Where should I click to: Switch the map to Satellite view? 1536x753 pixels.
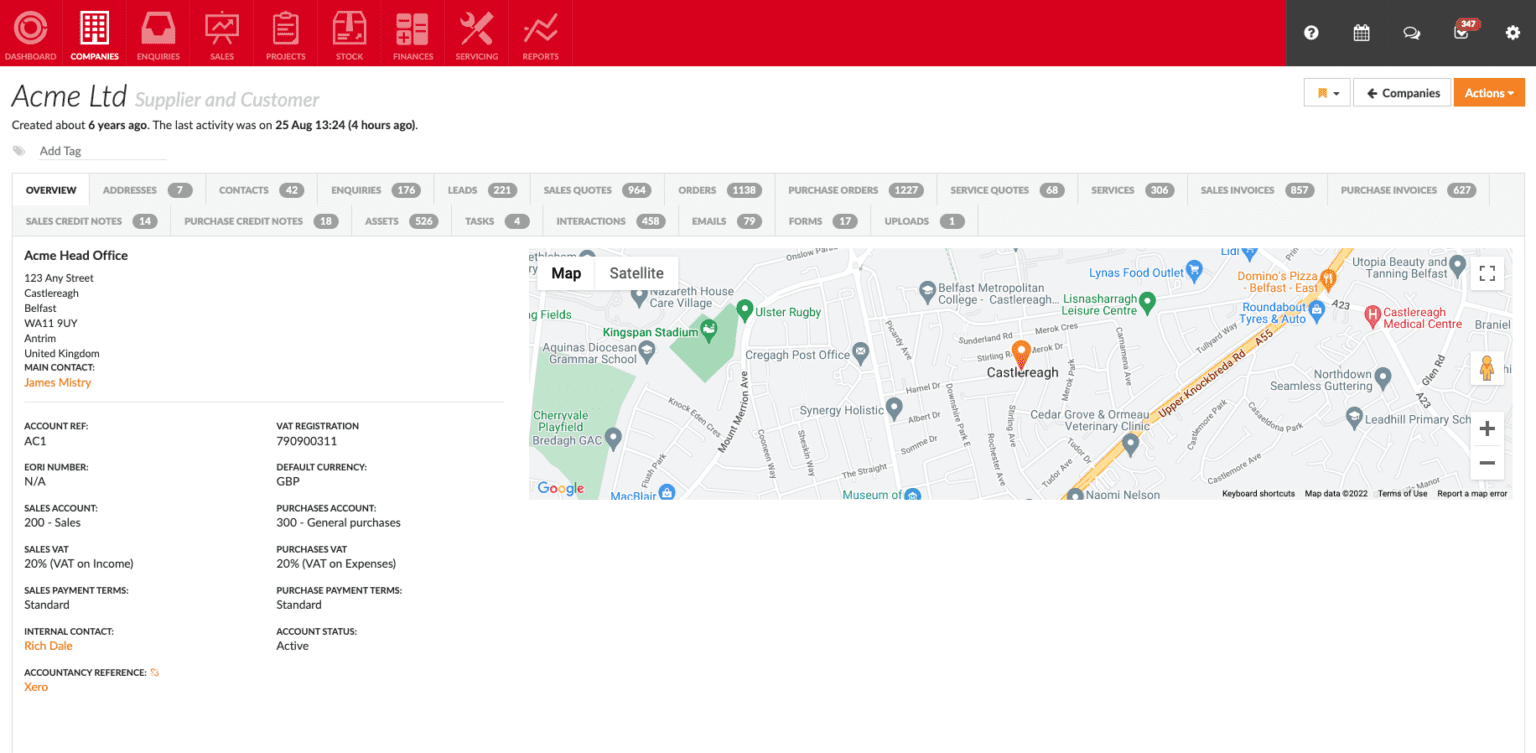coord(636,272)
